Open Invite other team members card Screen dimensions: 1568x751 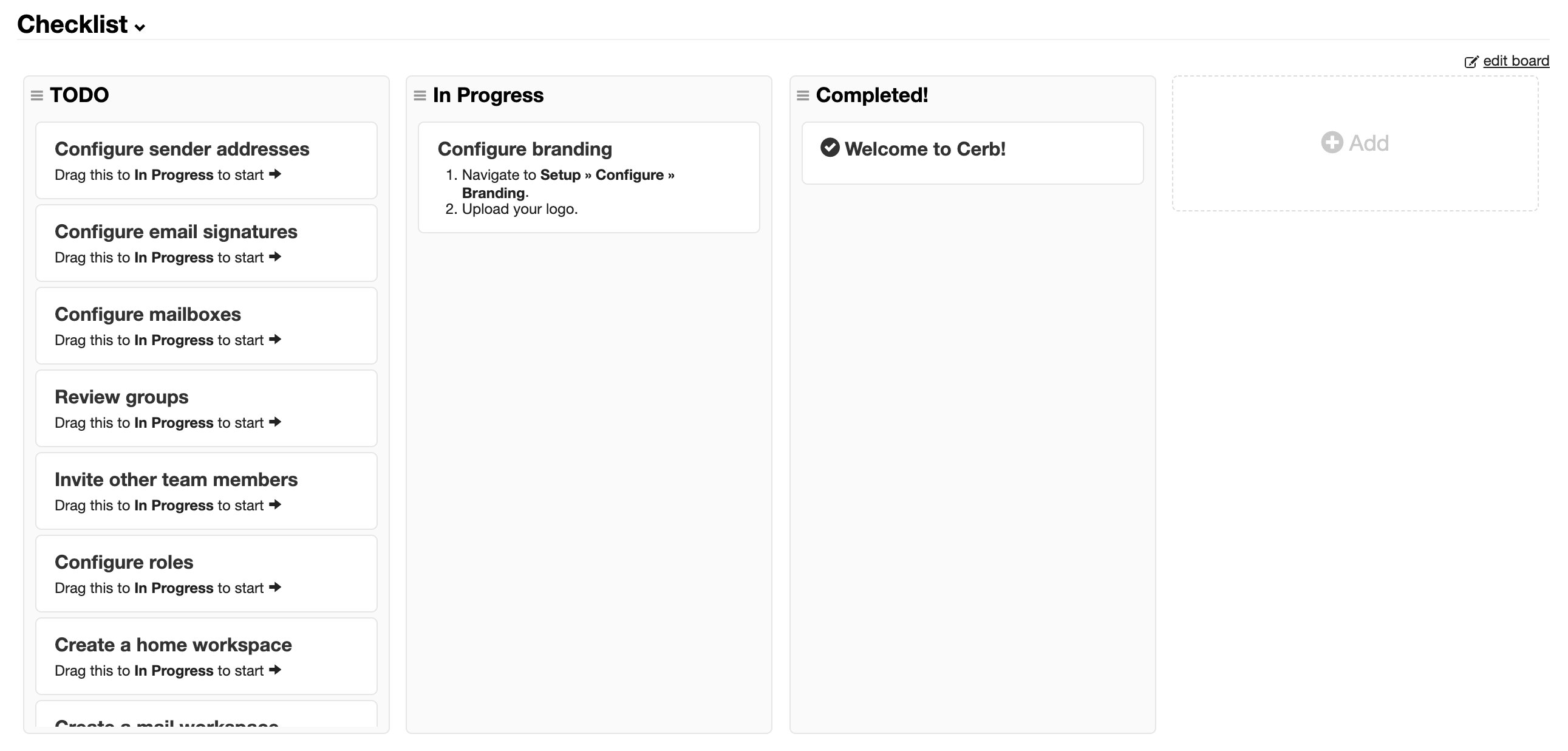206,491
